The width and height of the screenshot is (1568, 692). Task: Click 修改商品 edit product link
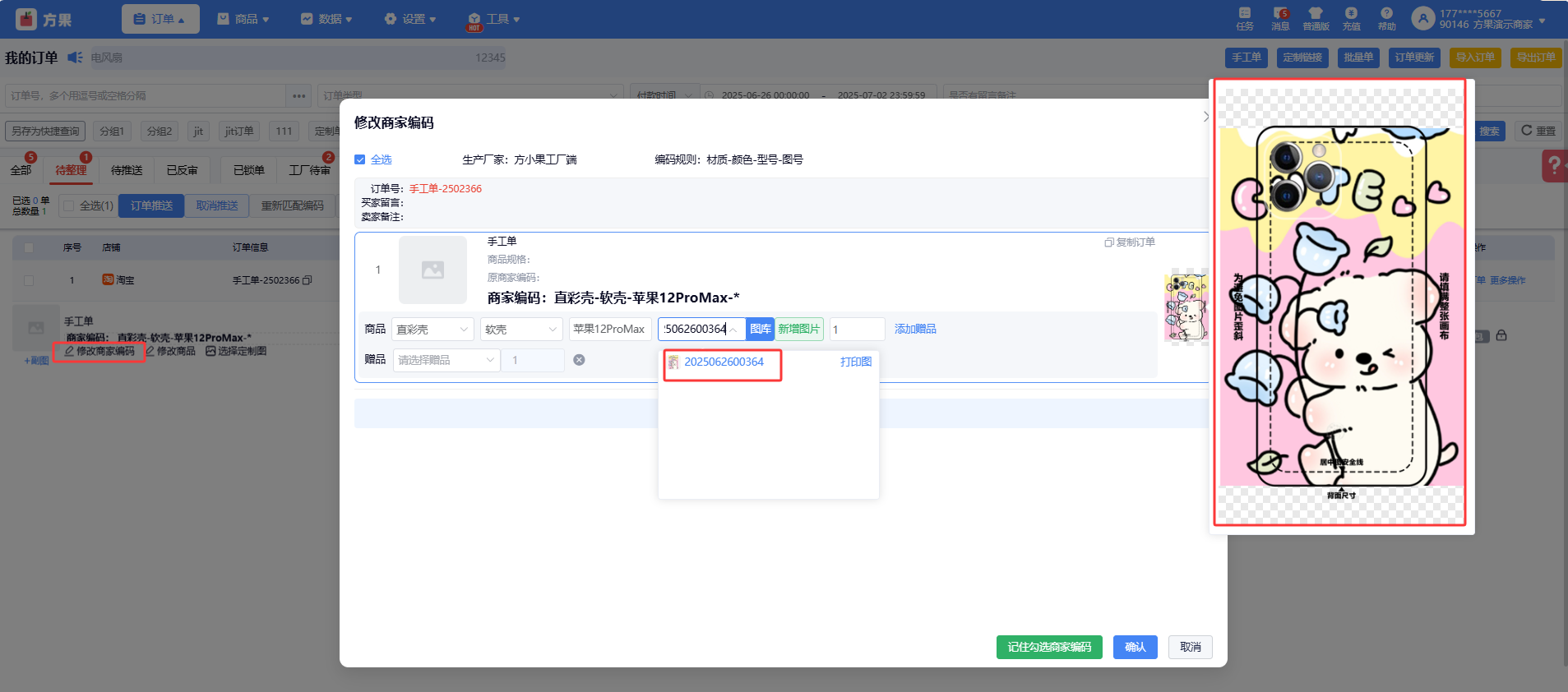tap(171, 351)
